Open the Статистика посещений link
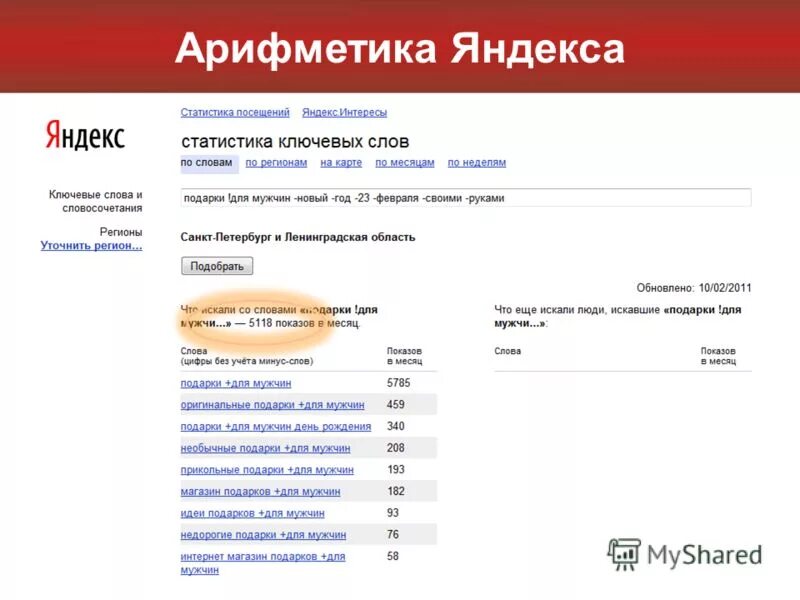Image resolution: width=800 pixels, height=600 pixels. (235, 112)
